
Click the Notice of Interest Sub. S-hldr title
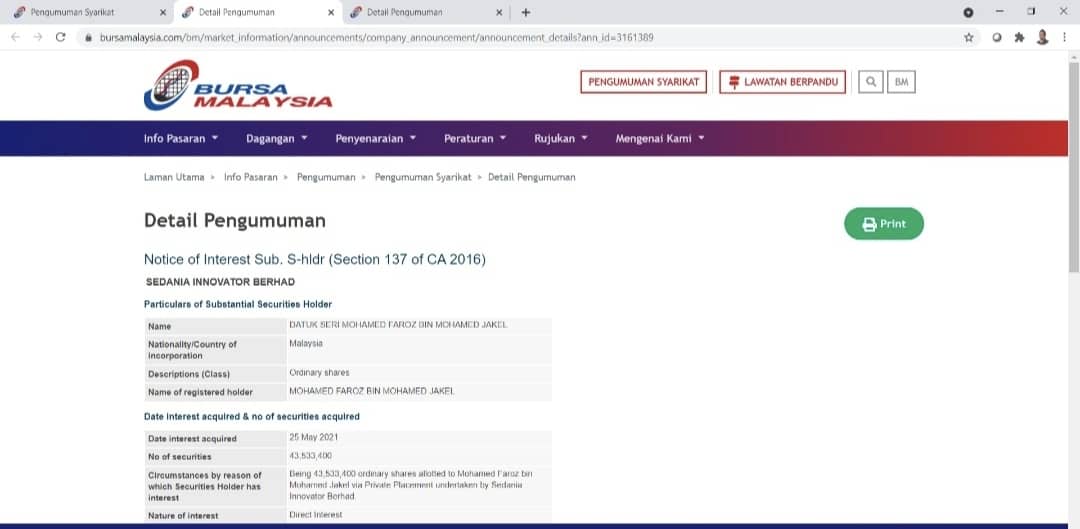point(315,260)
